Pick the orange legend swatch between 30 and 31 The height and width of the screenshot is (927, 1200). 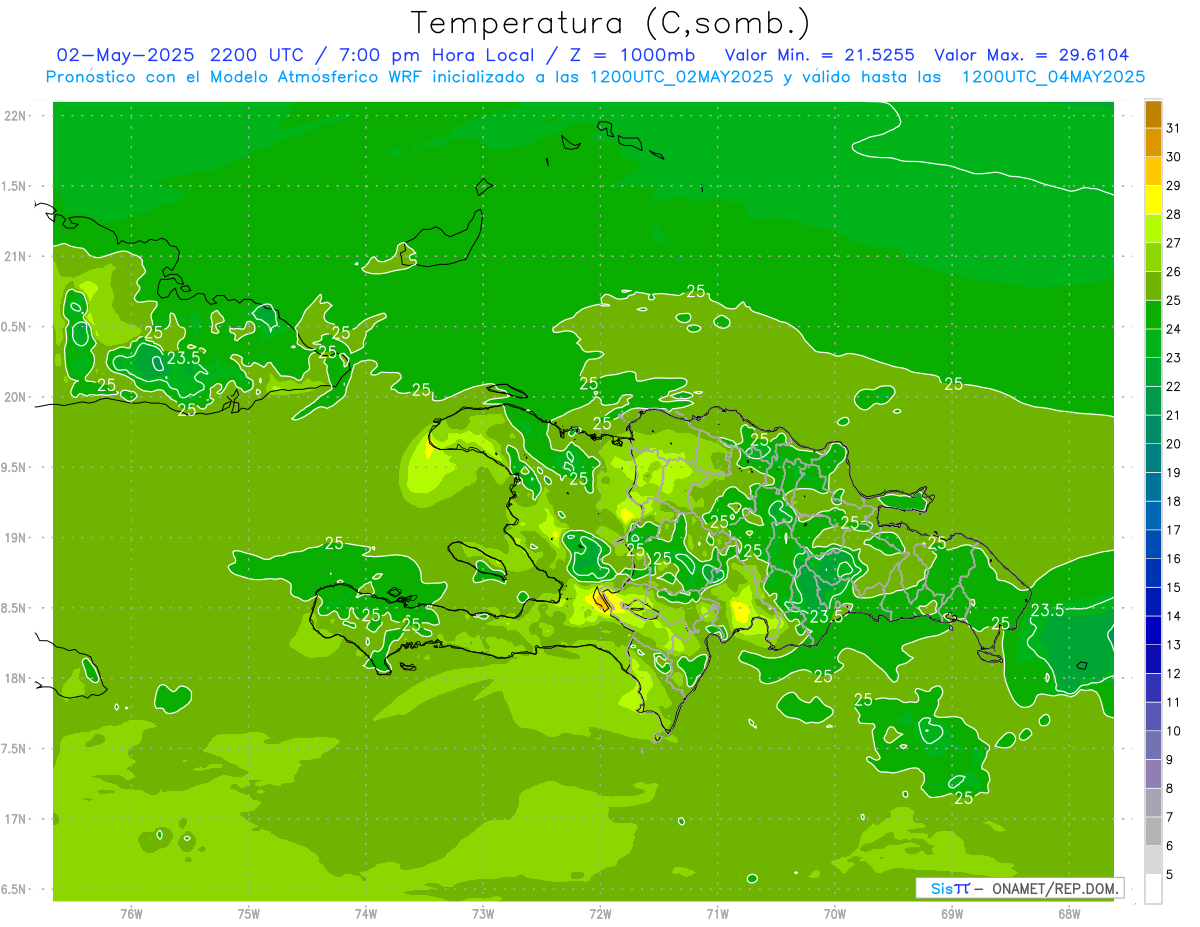[1153, 142]
